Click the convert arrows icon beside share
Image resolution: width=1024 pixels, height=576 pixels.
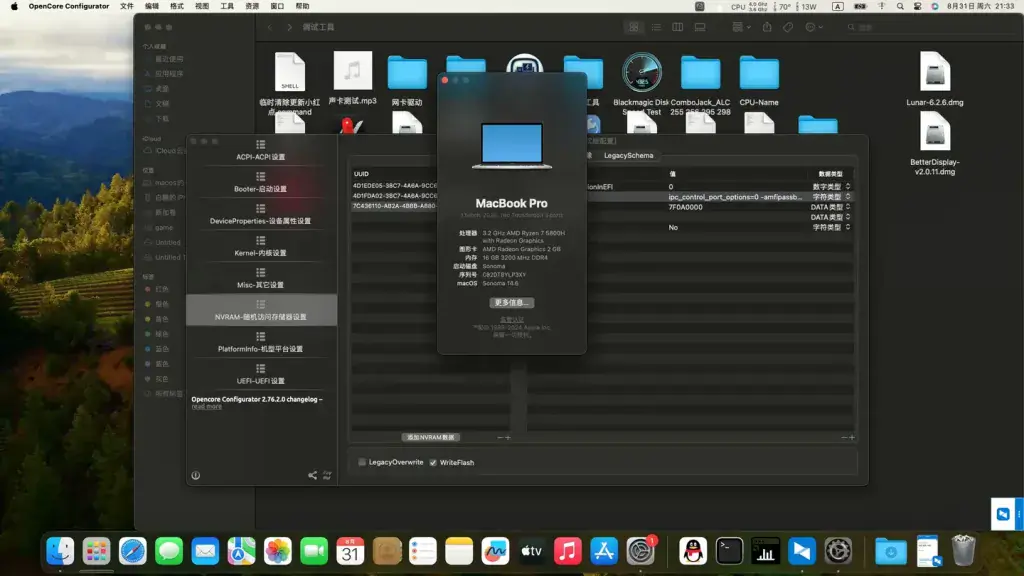click(x=327, y=475)
